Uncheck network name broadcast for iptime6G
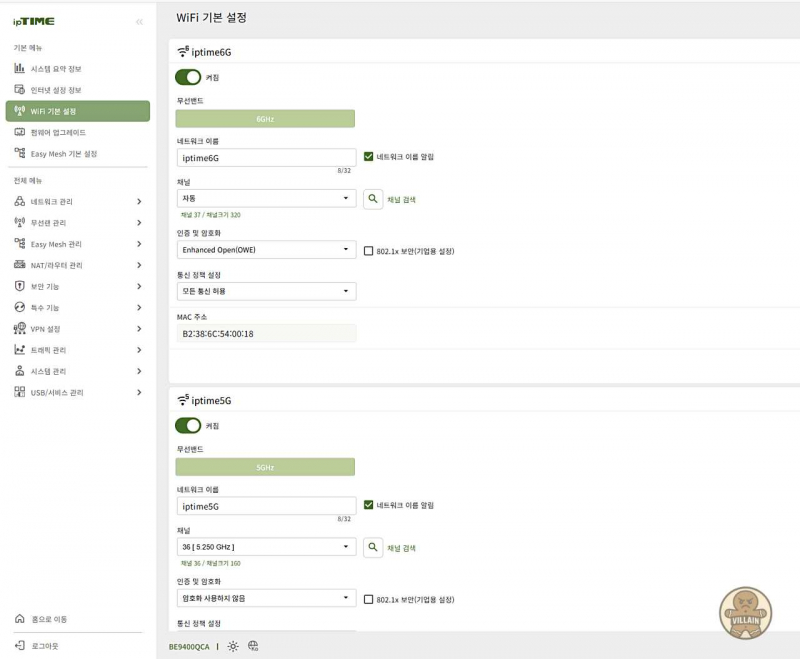800x659 pixels. pyautogui.click(x=369, y=157)
